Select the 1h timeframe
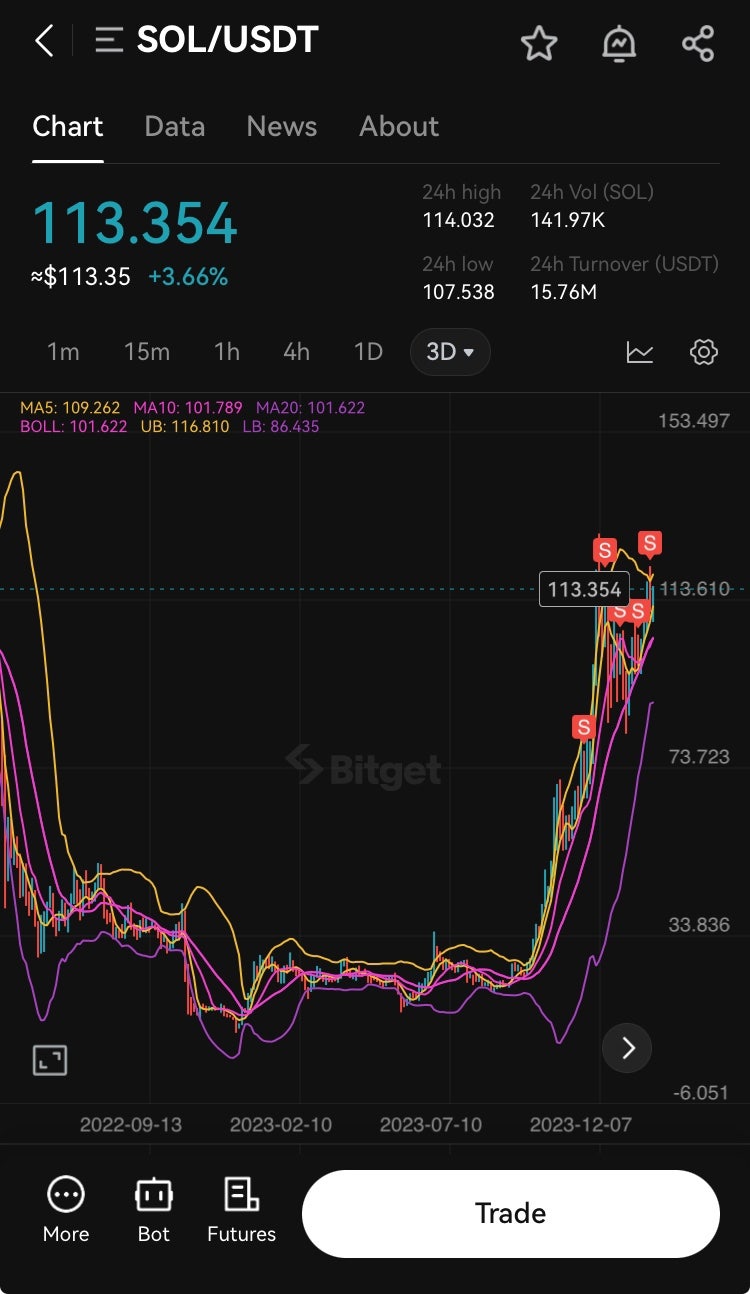This screenshot has height=1294, width=750. pos(227,352)
